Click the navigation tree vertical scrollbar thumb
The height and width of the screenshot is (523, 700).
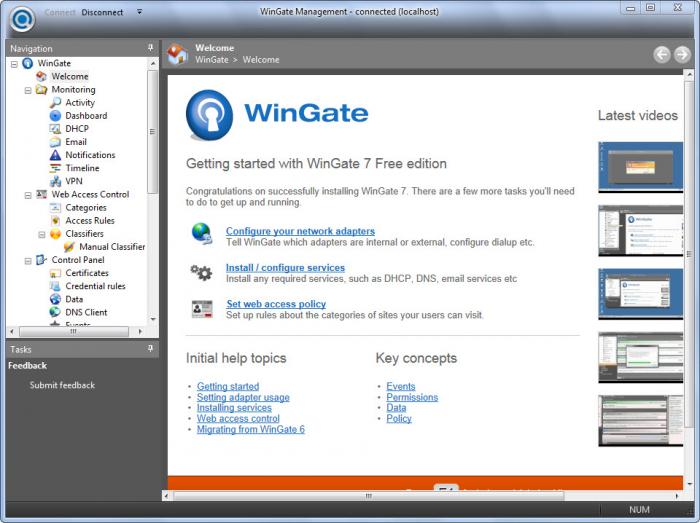153,132
